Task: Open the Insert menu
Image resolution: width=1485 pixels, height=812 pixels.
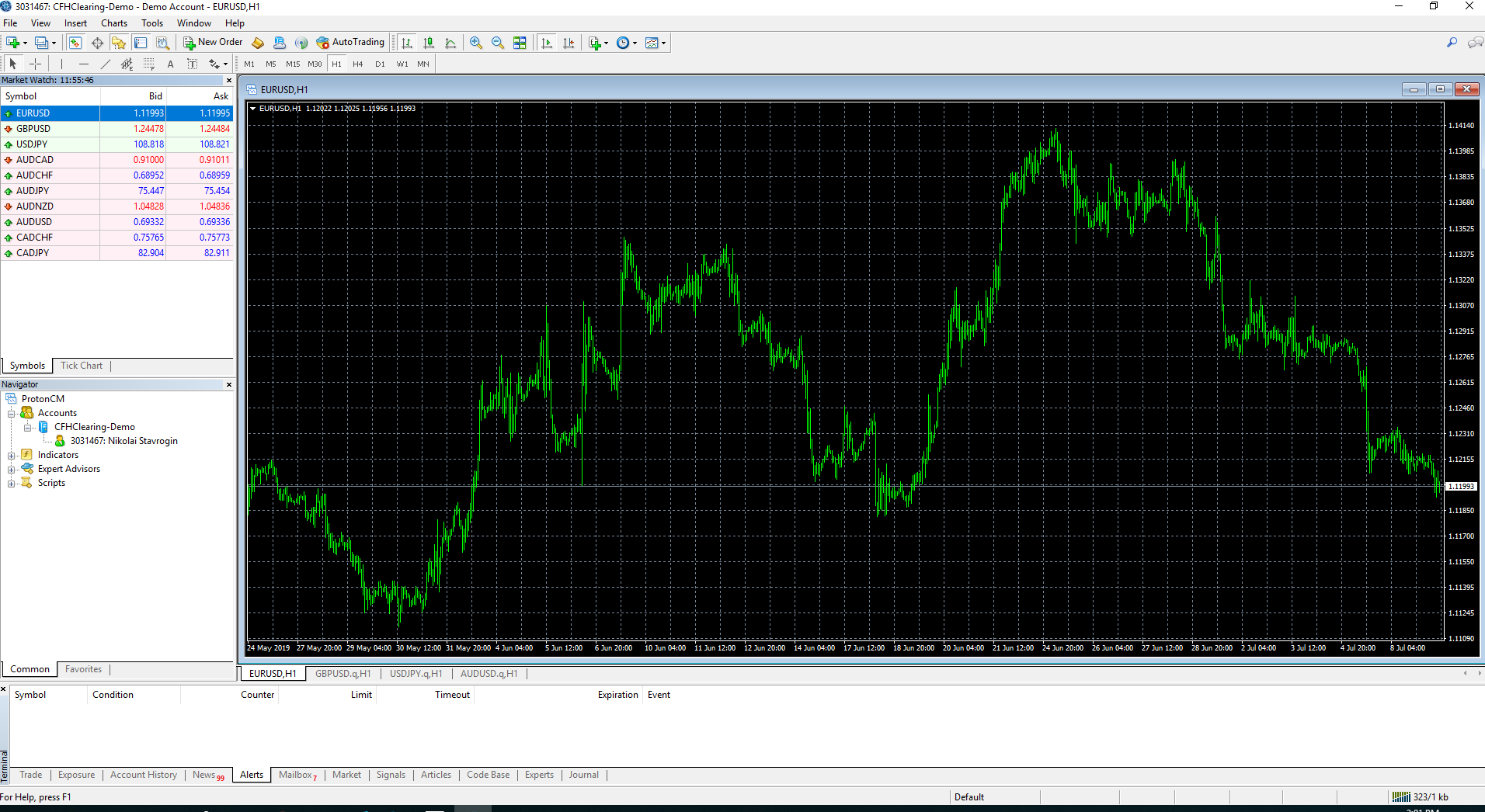Action: coord(75,23)
